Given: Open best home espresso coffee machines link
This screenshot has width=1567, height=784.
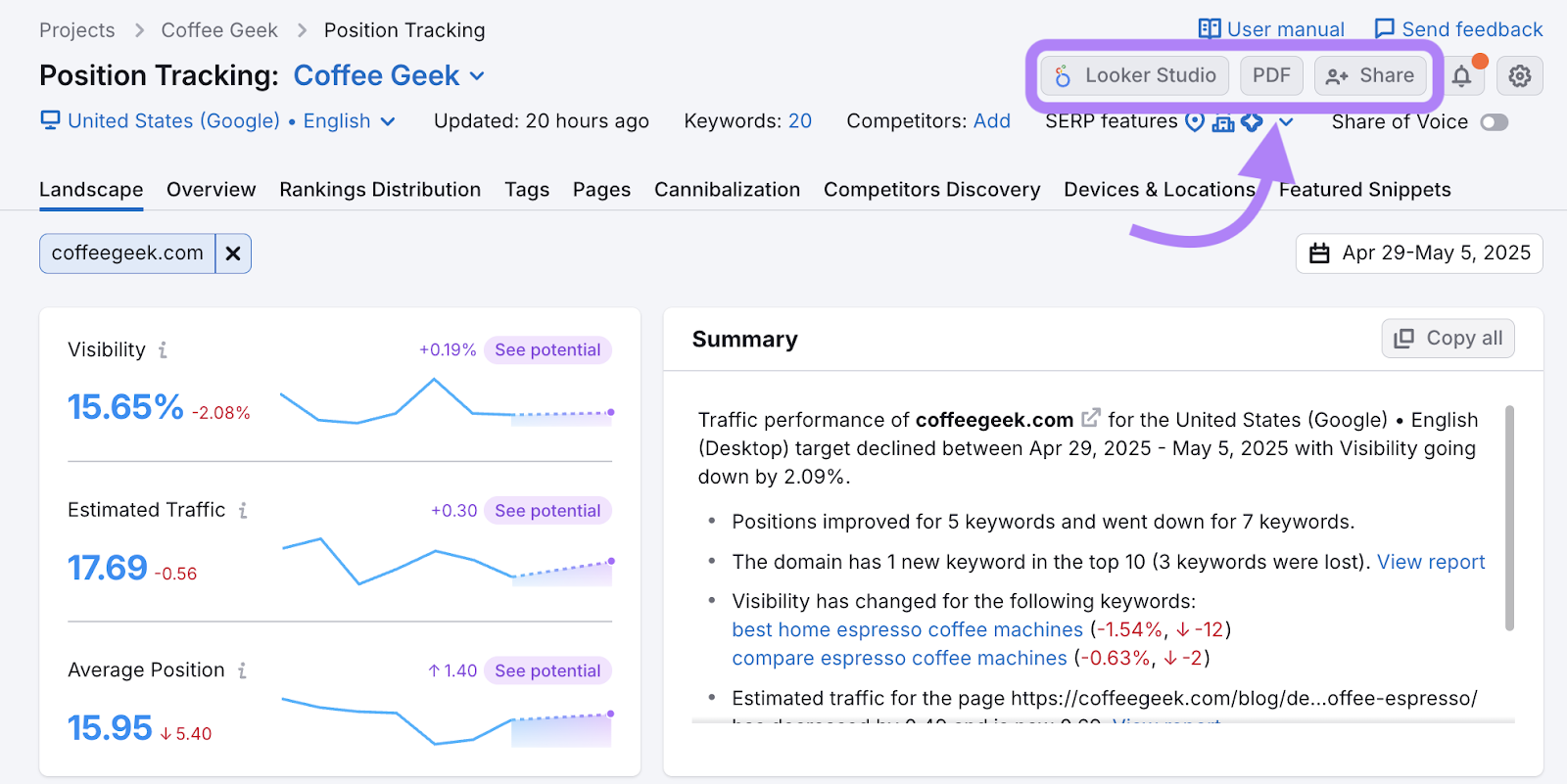Looking at the screenshot, I should click(x=907, y=629).
